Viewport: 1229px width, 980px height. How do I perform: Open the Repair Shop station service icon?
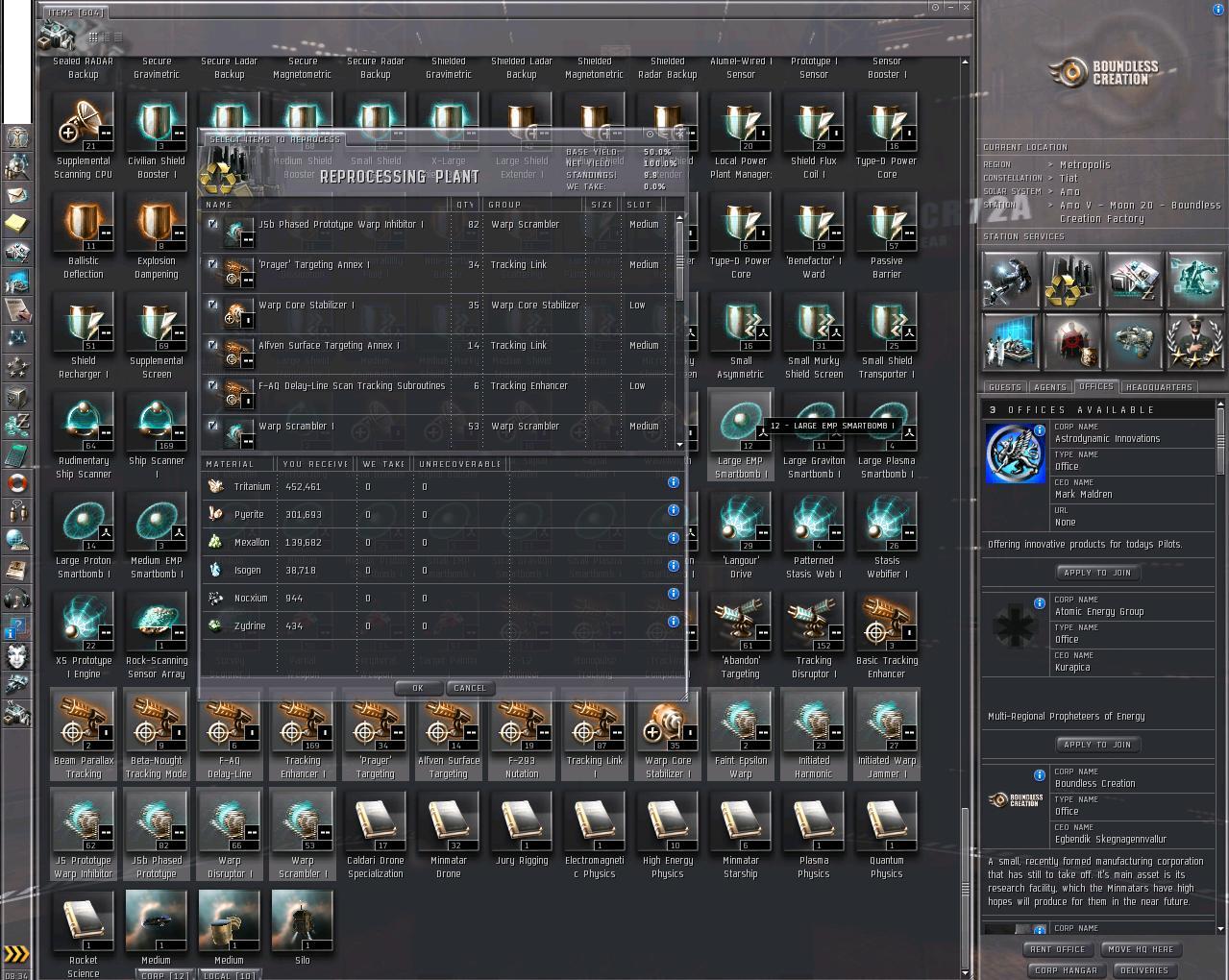click(x=1010, y=281)
